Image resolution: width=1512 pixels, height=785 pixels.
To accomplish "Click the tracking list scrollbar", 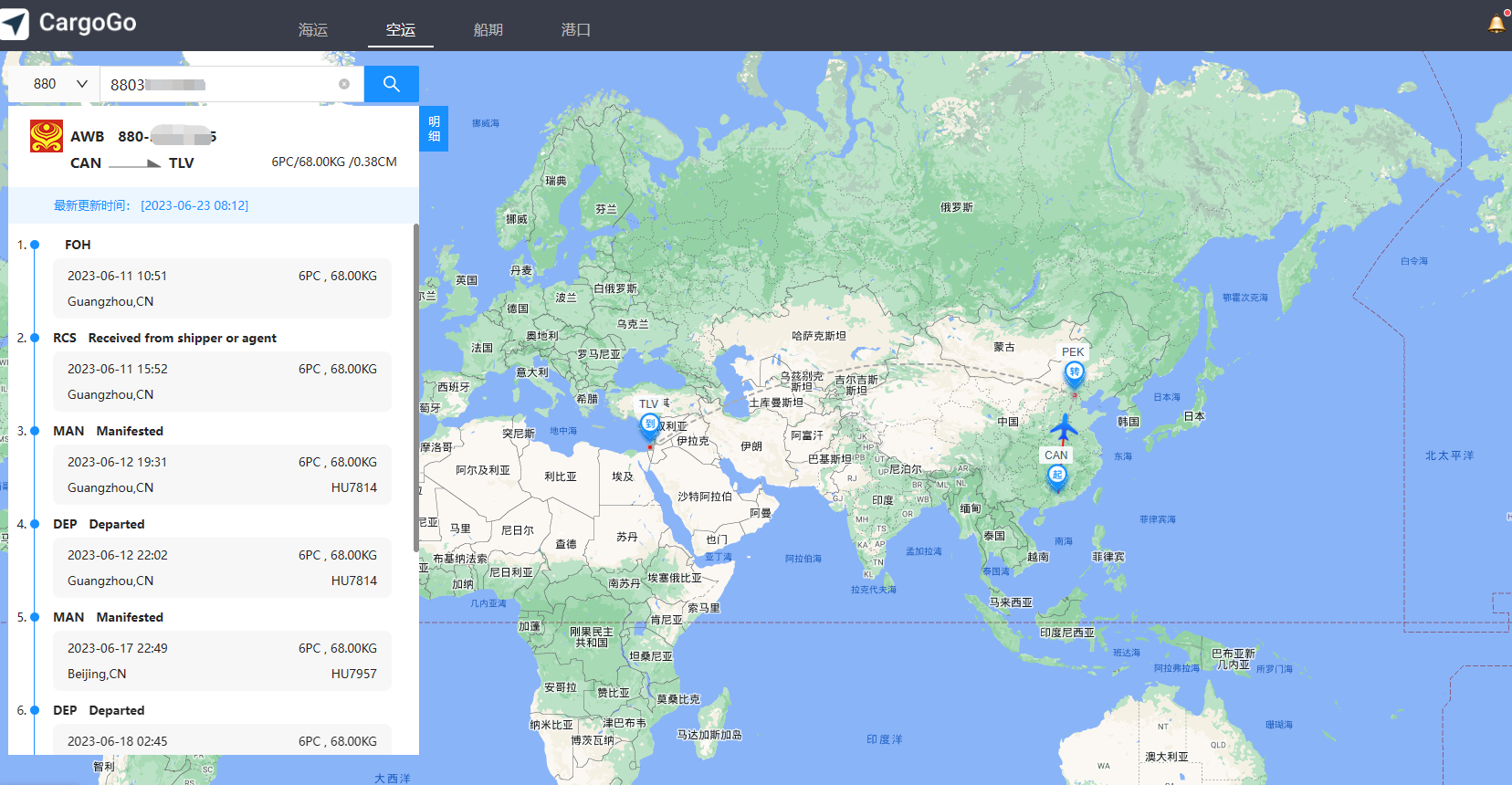I will (x=416, y=388).
